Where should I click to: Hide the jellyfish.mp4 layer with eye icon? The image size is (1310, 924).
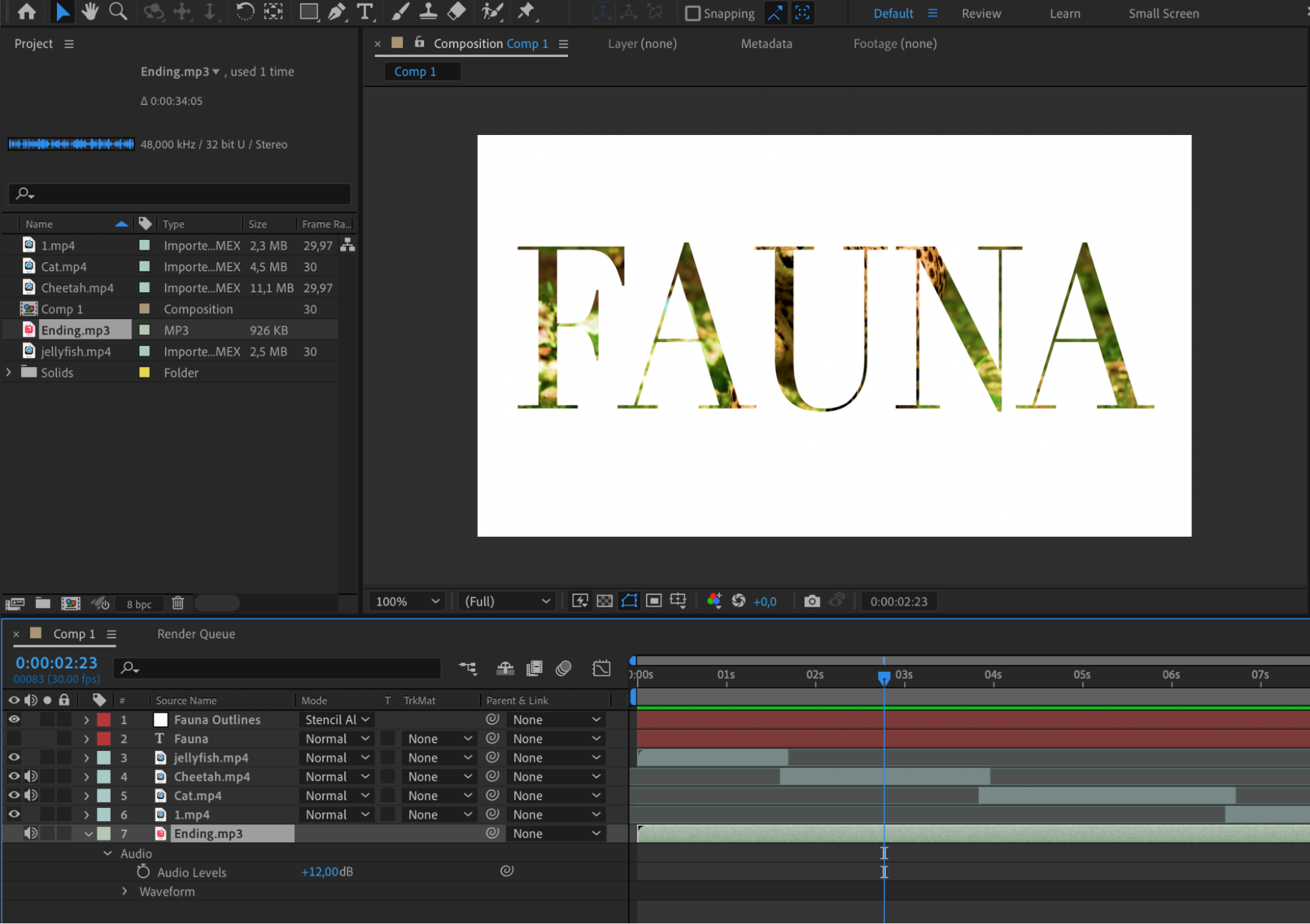(x=14, y=757)
